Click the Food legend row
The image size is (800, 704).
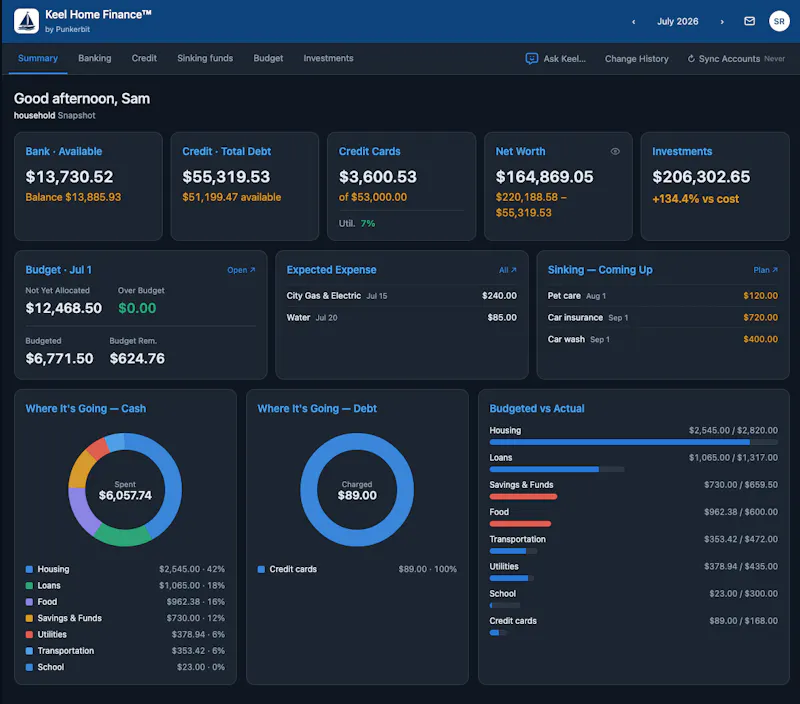(125, 601)
